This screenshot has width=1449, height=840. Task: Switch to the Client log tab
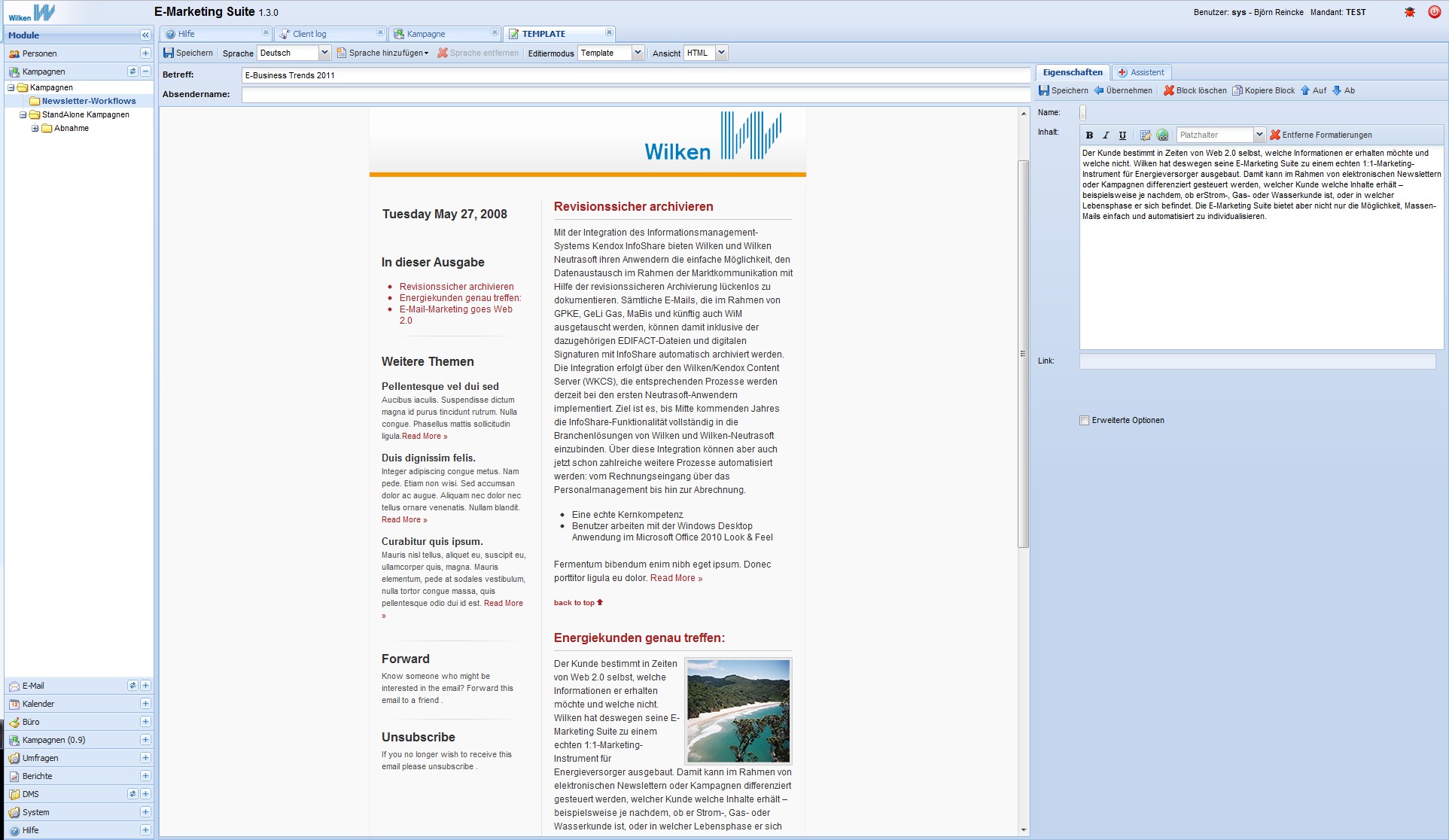click(x=309, y=34)
